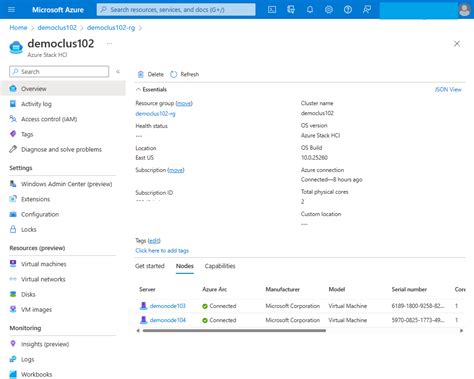Launch Cloud Shell from the top bar
This screenshot has width=474, height=379.
tap(272, 10)
